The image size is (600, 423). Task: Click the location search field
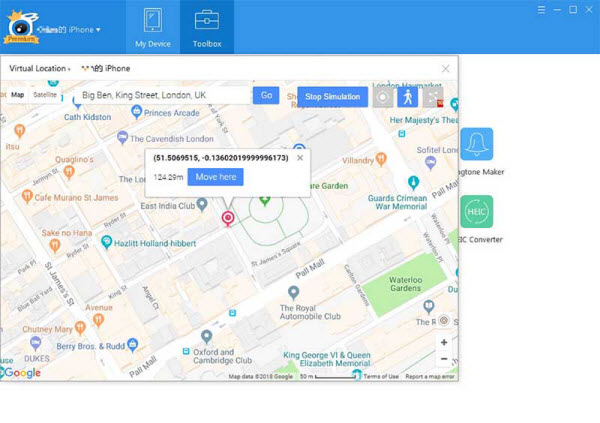click(163, 95)
